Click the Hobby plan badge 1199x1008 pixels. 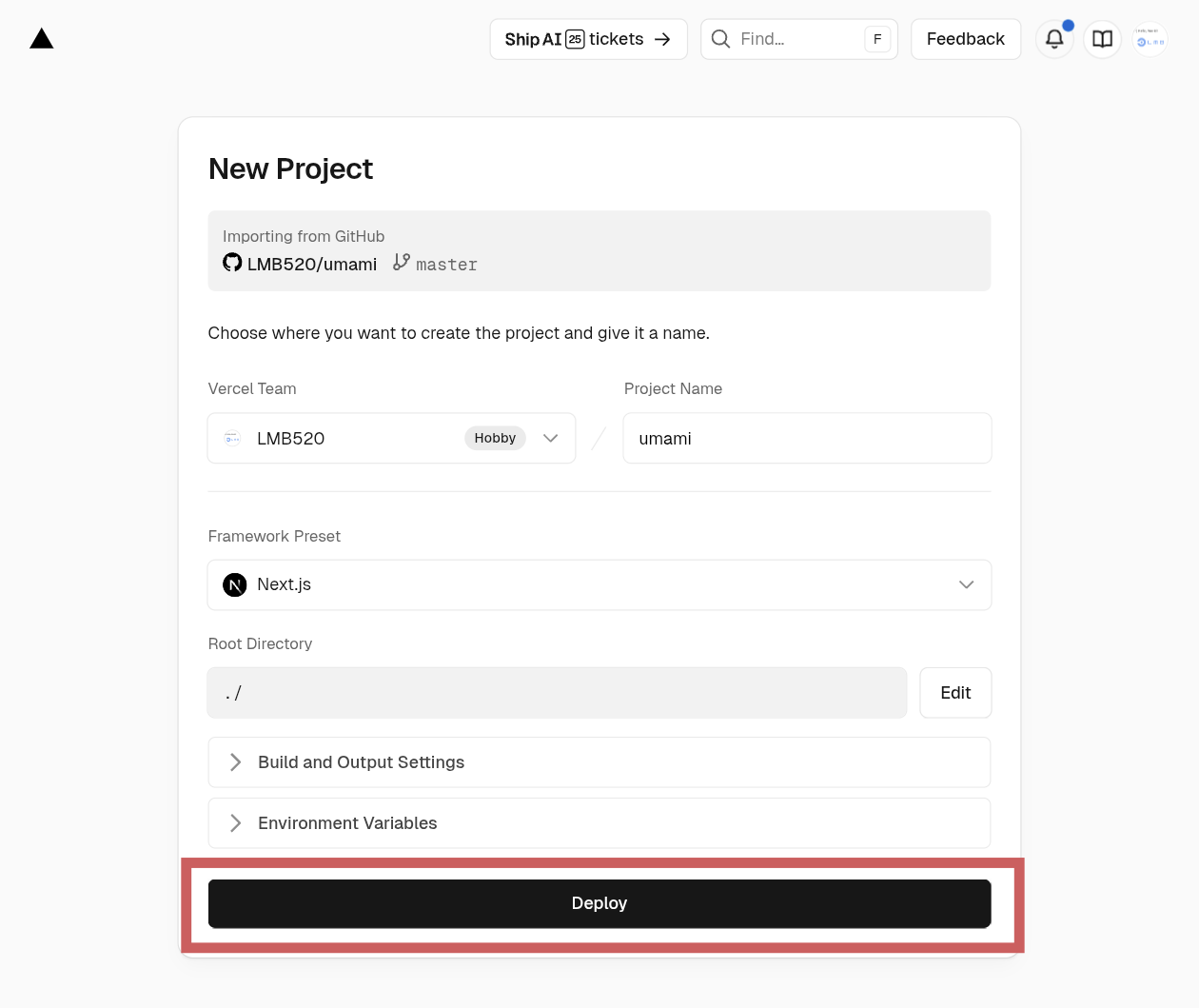[x=495, y=438]
